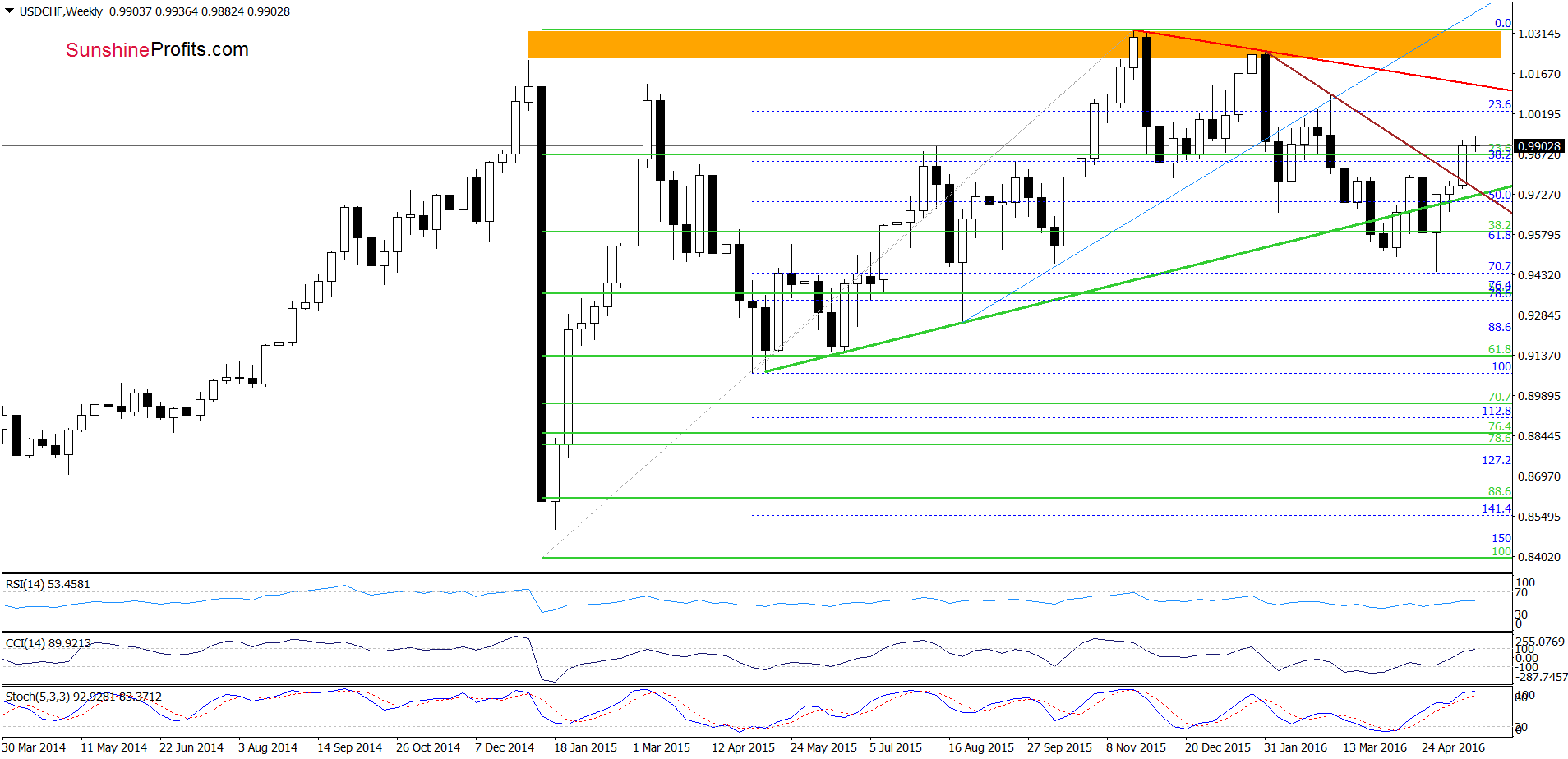Select date label 14 Sep 2014
Screen dimensions: 1568x759
tap(349, 747)
